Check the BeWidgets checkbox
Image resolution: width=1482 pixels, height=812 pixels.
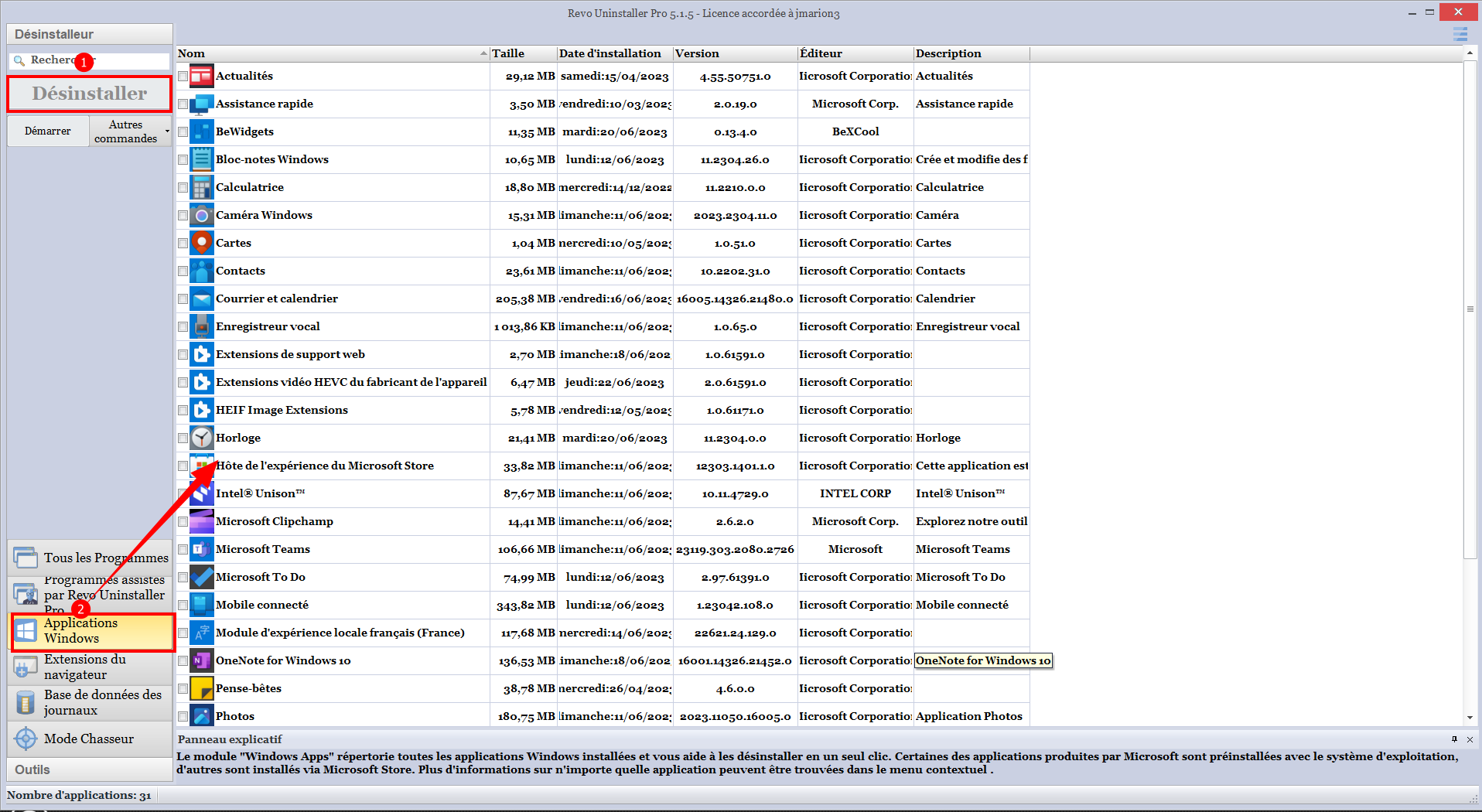point(183,132)
